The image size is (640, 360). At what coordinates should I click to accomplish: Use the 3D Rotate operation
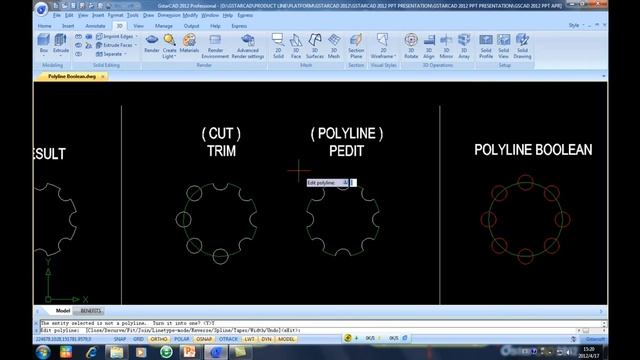click(x=411, y=46)
